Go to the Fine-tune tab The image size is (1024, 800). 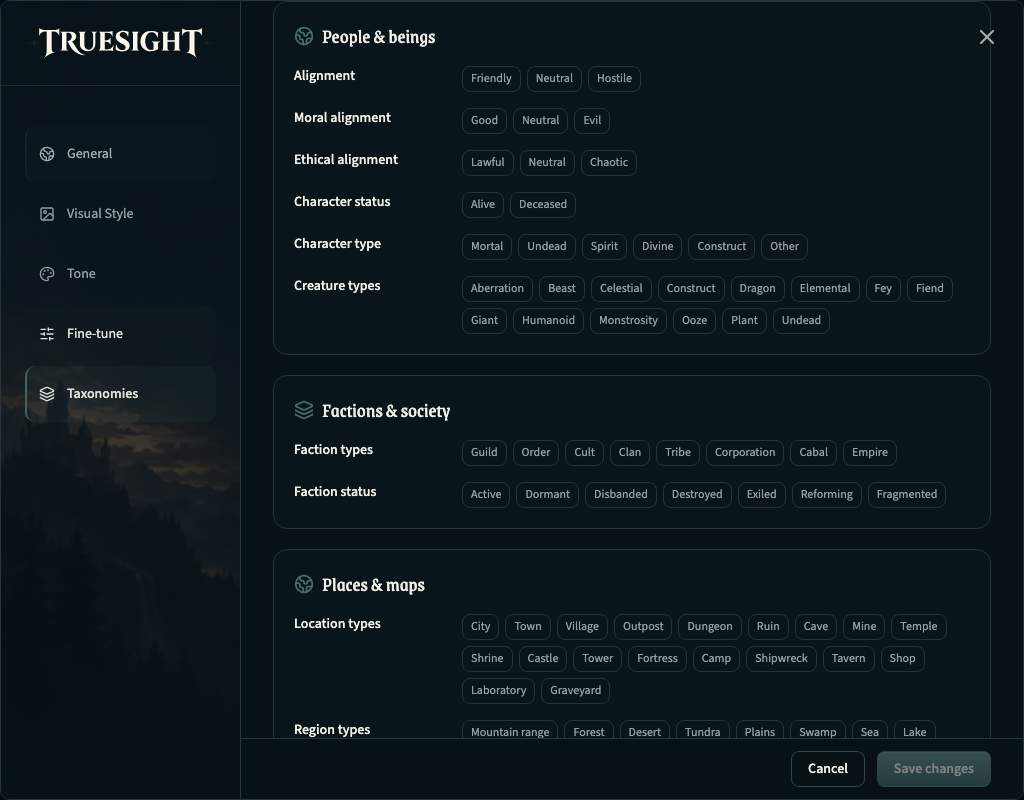121,334
